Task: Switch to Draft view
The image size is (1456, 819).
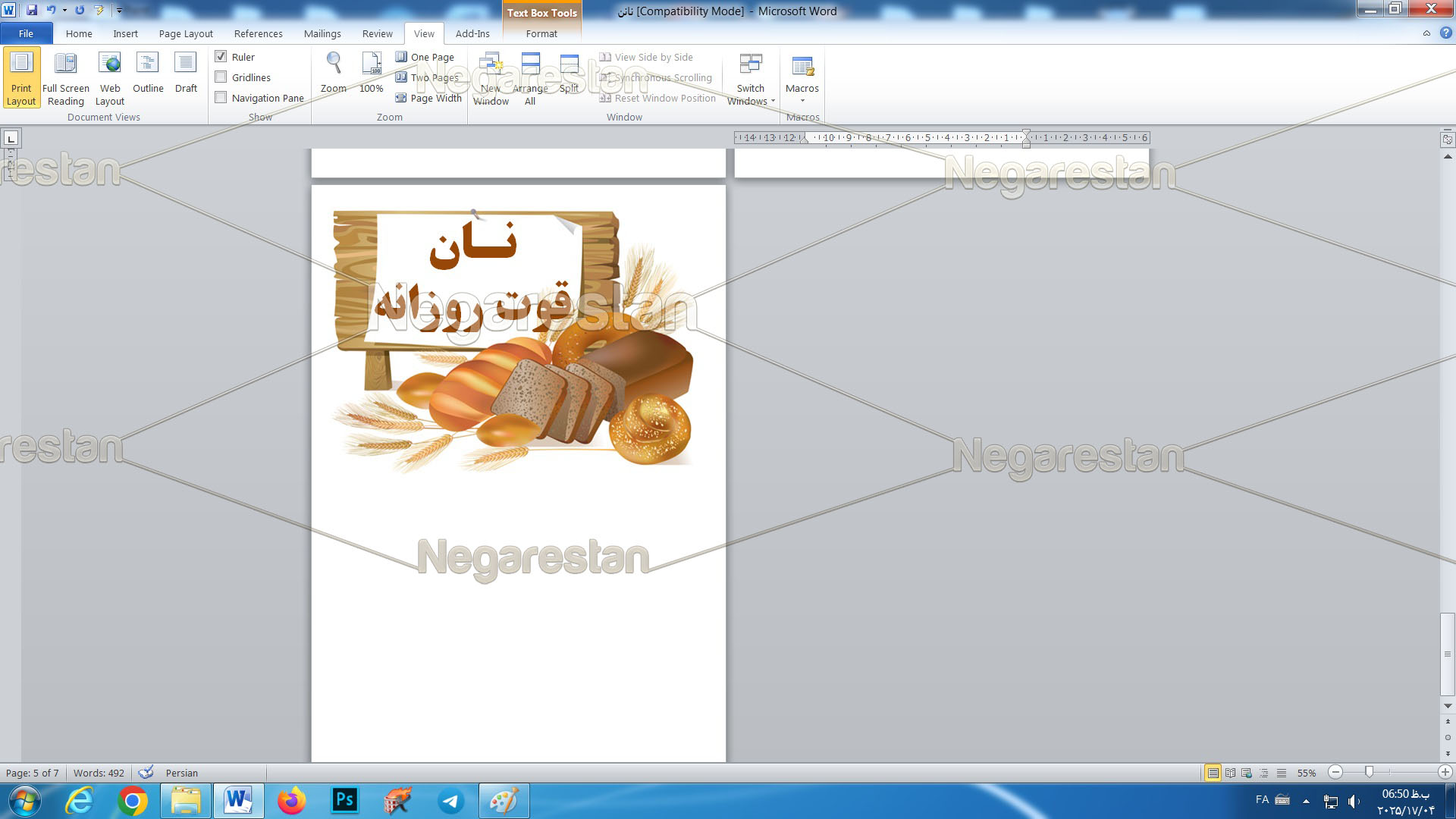Action: click(186, 74)
